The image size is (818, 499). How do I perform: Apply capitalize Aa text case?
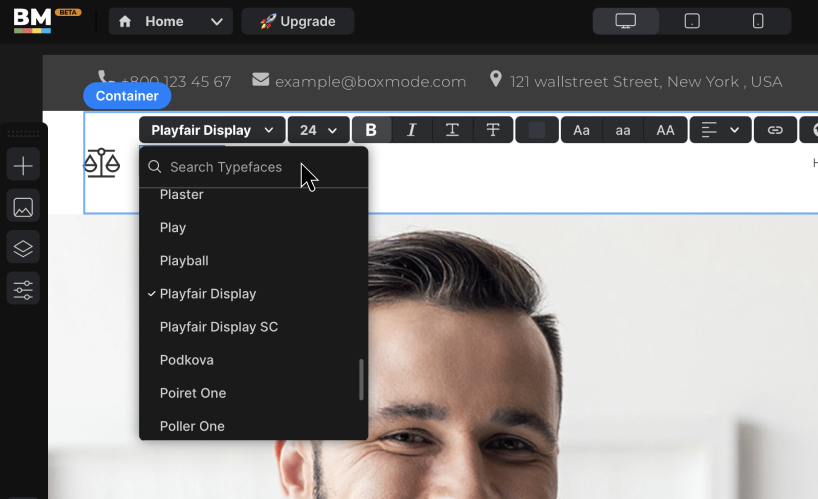[x=582, y=130]
